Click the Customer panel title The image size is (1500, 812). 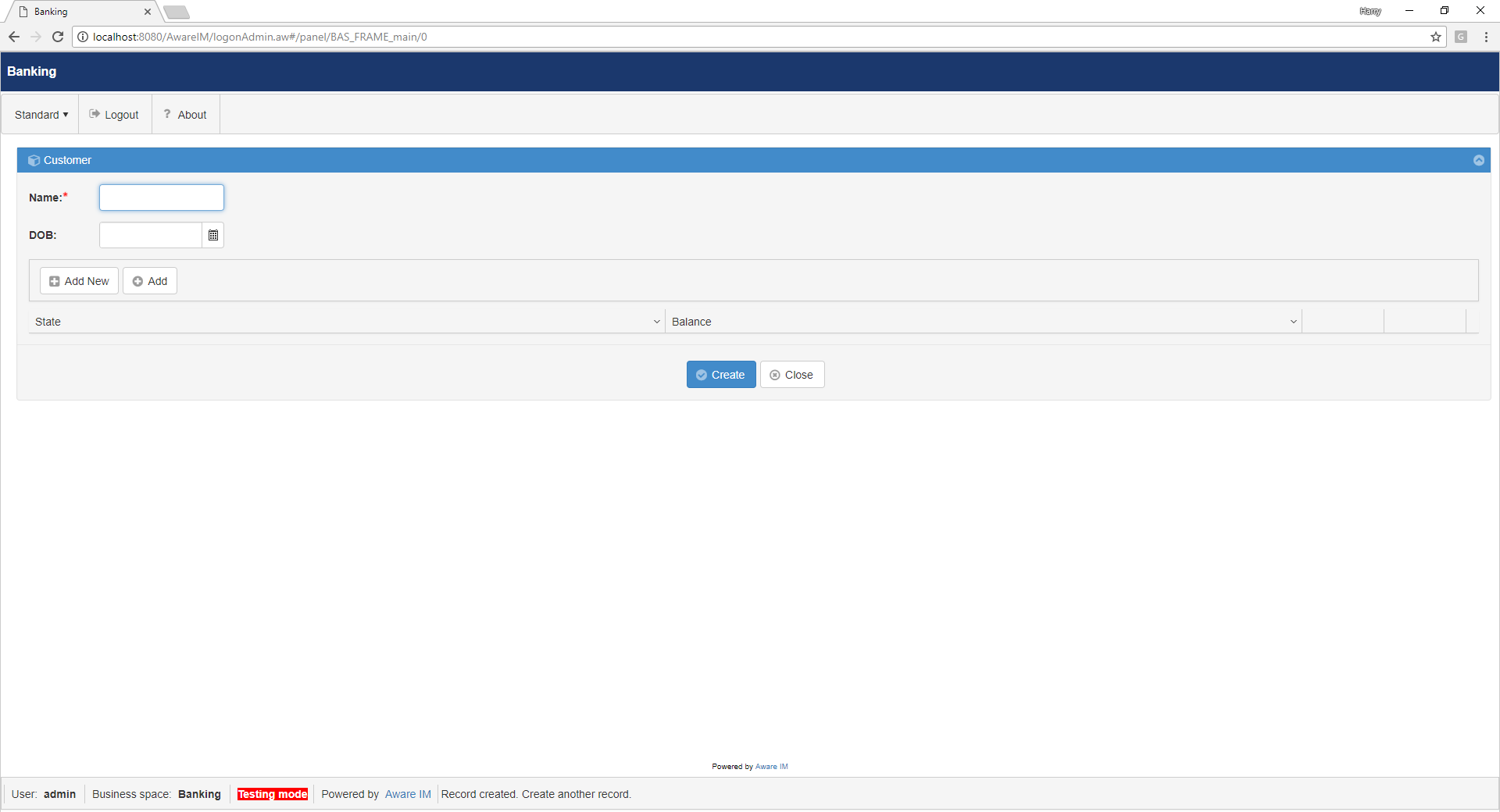coord(67,160)
